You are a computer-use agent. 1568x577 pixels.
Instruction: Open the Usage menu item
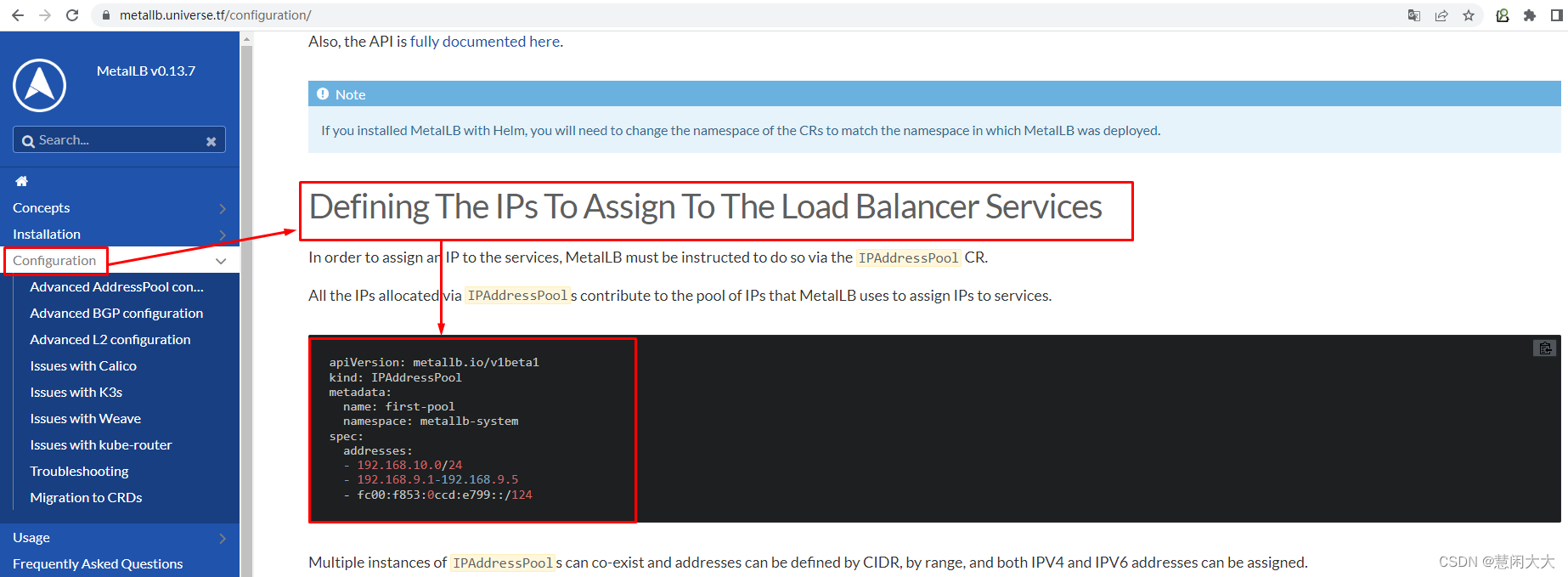[x=31, y=538]
